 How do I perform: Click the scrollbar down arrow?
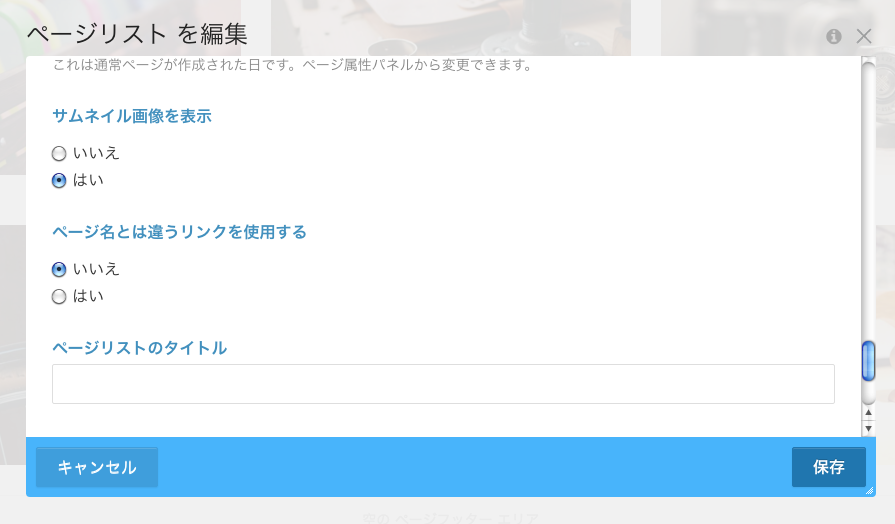point(868,429)
